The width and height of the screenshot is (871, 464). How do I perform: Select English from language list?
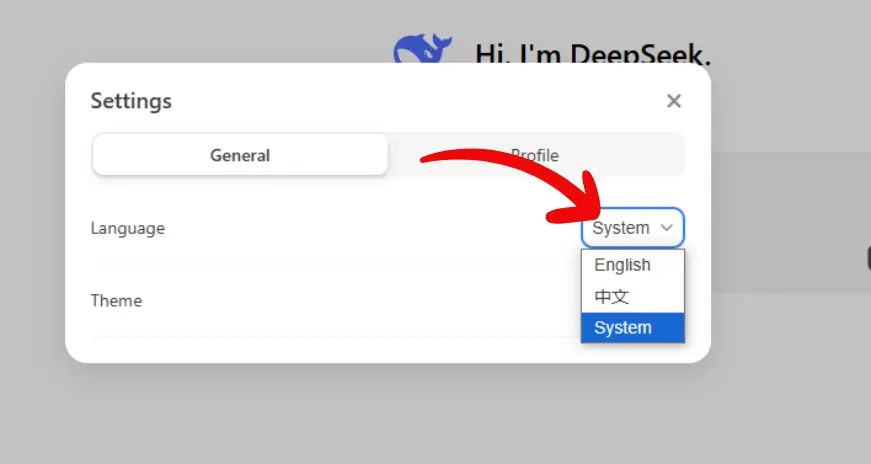click(633, 265)
